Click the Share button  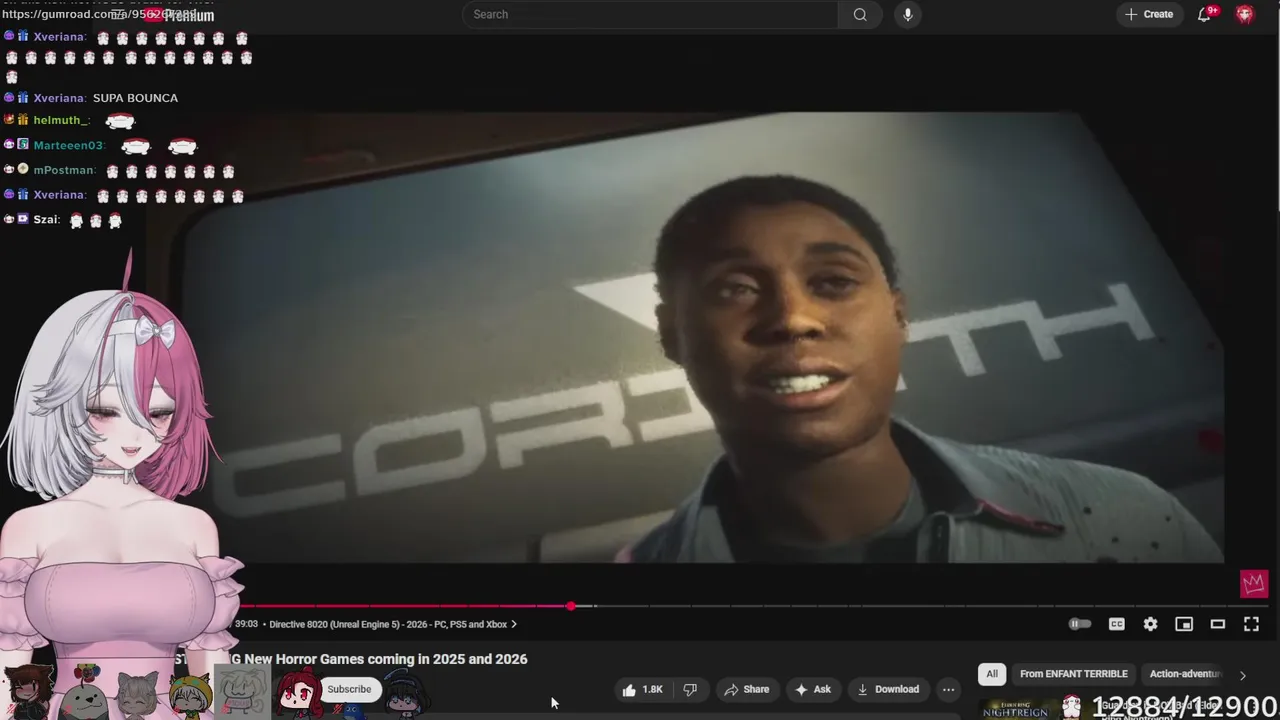747,689
